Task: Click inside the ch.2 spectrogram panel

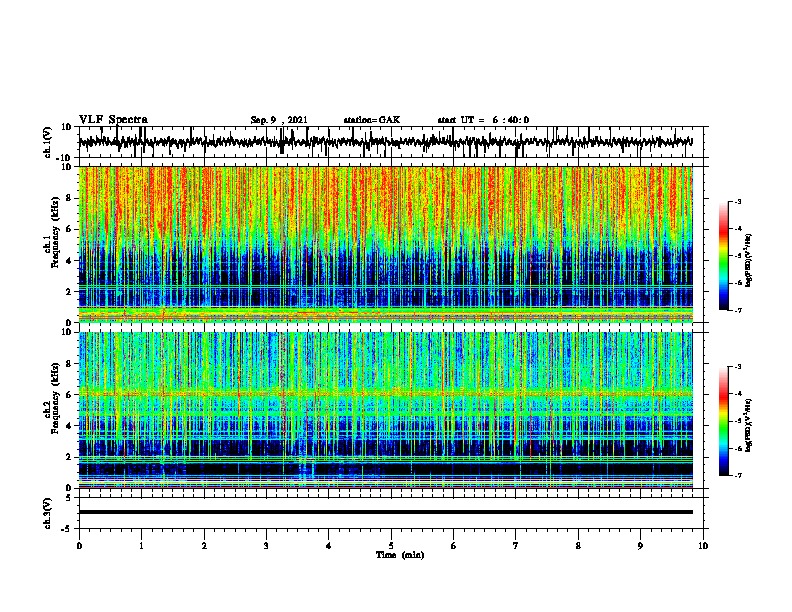Action: coord(386,410)
